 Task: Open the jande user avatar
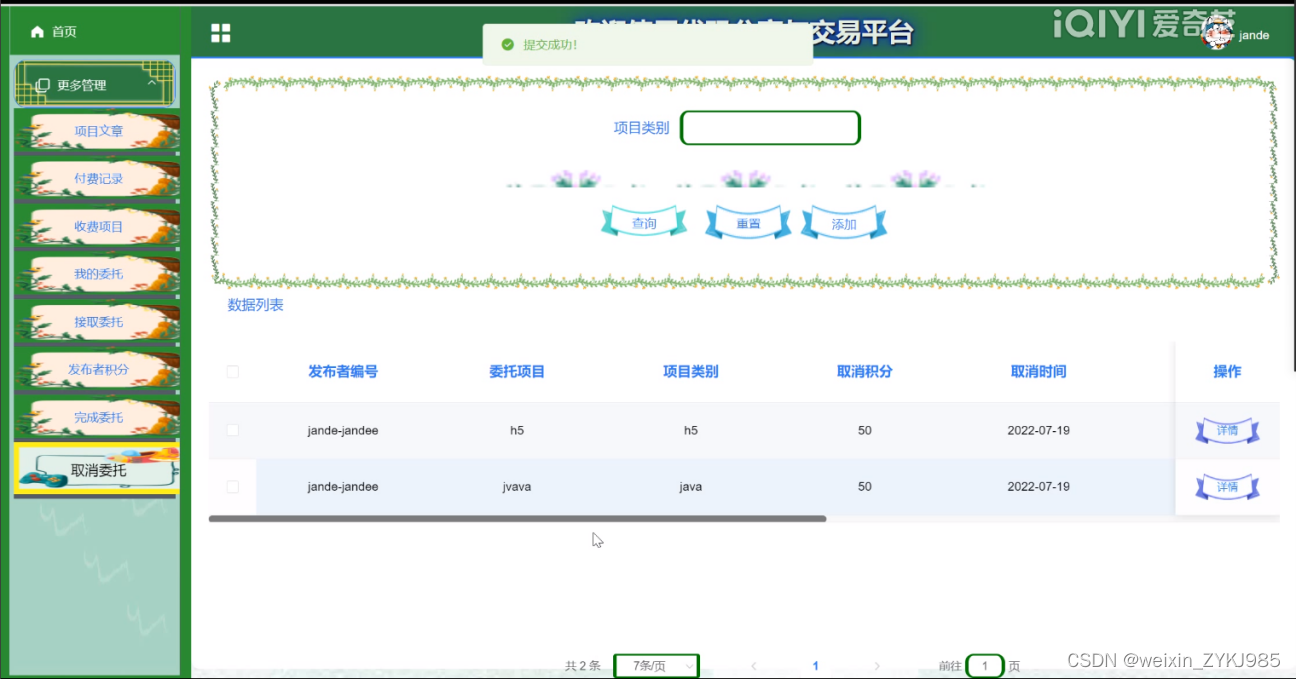pyautogui.click(x=1218, y=33)
